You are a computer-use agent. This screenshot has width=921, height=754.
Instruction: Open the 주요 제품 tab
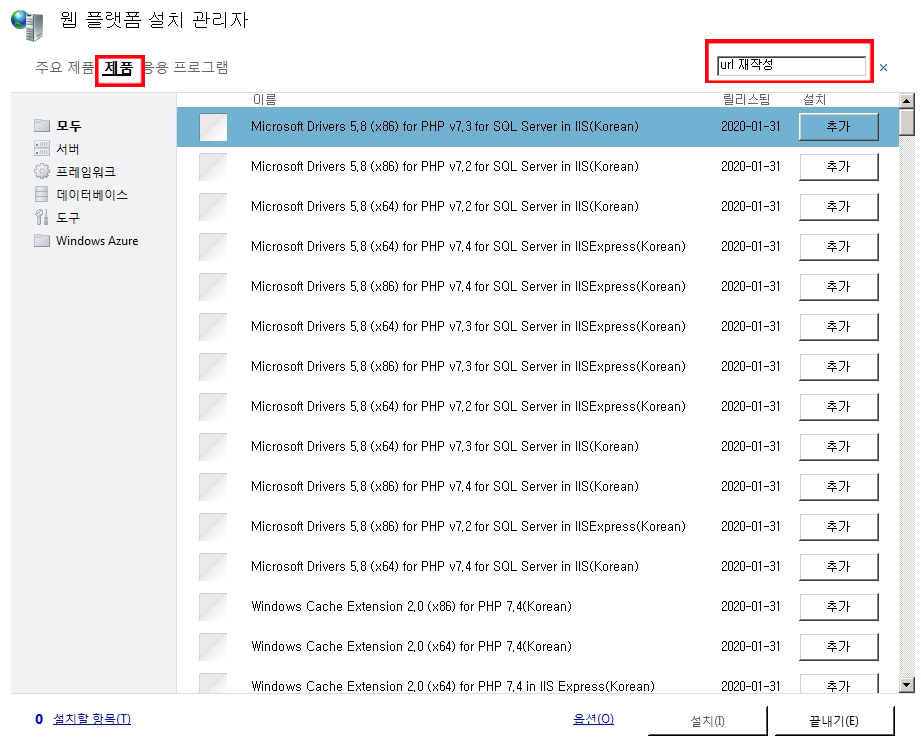click(64, 68)
